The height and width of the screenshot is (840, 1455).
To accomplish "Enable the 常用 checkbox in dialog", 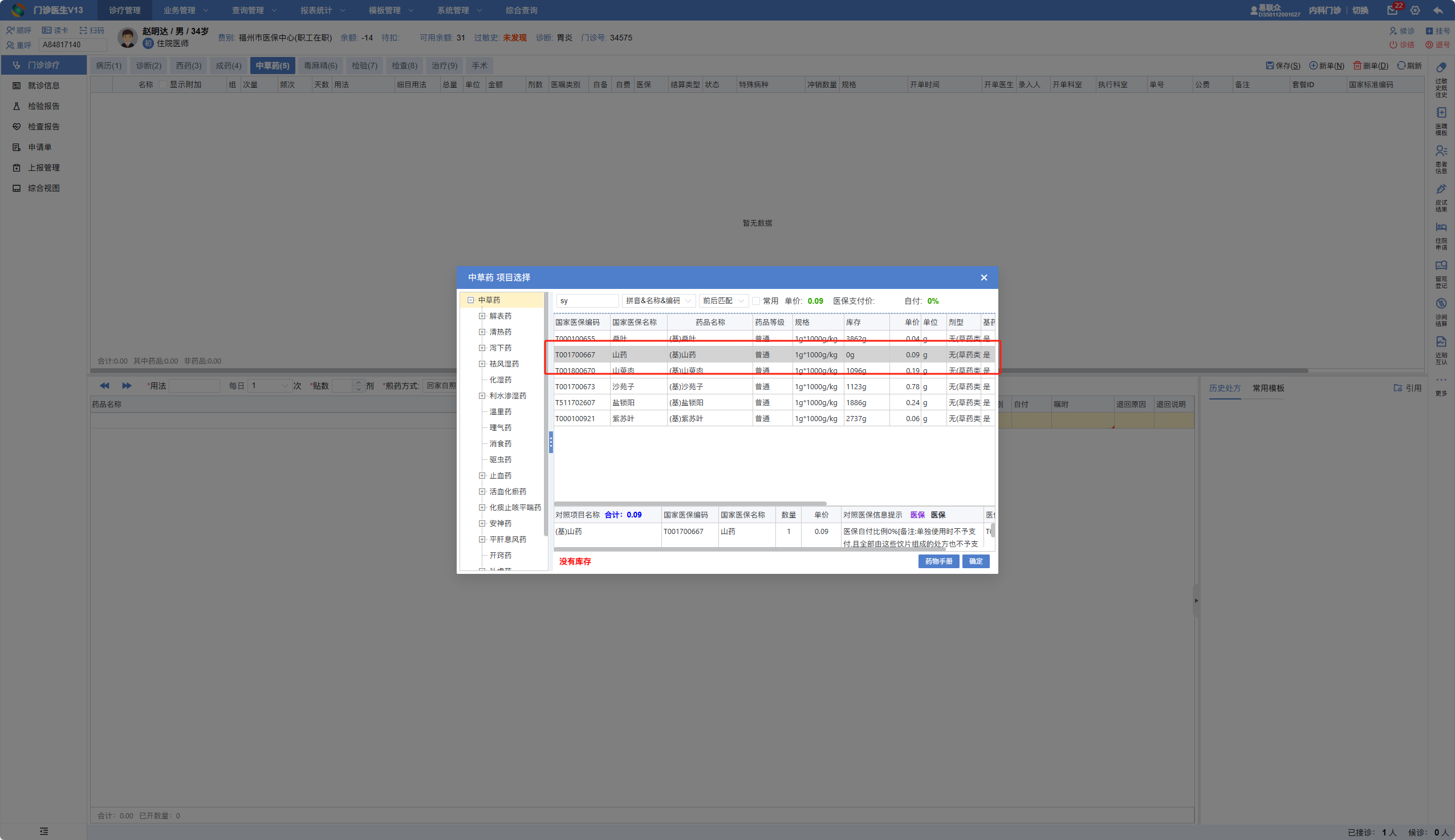I will (x=755, y=301).
